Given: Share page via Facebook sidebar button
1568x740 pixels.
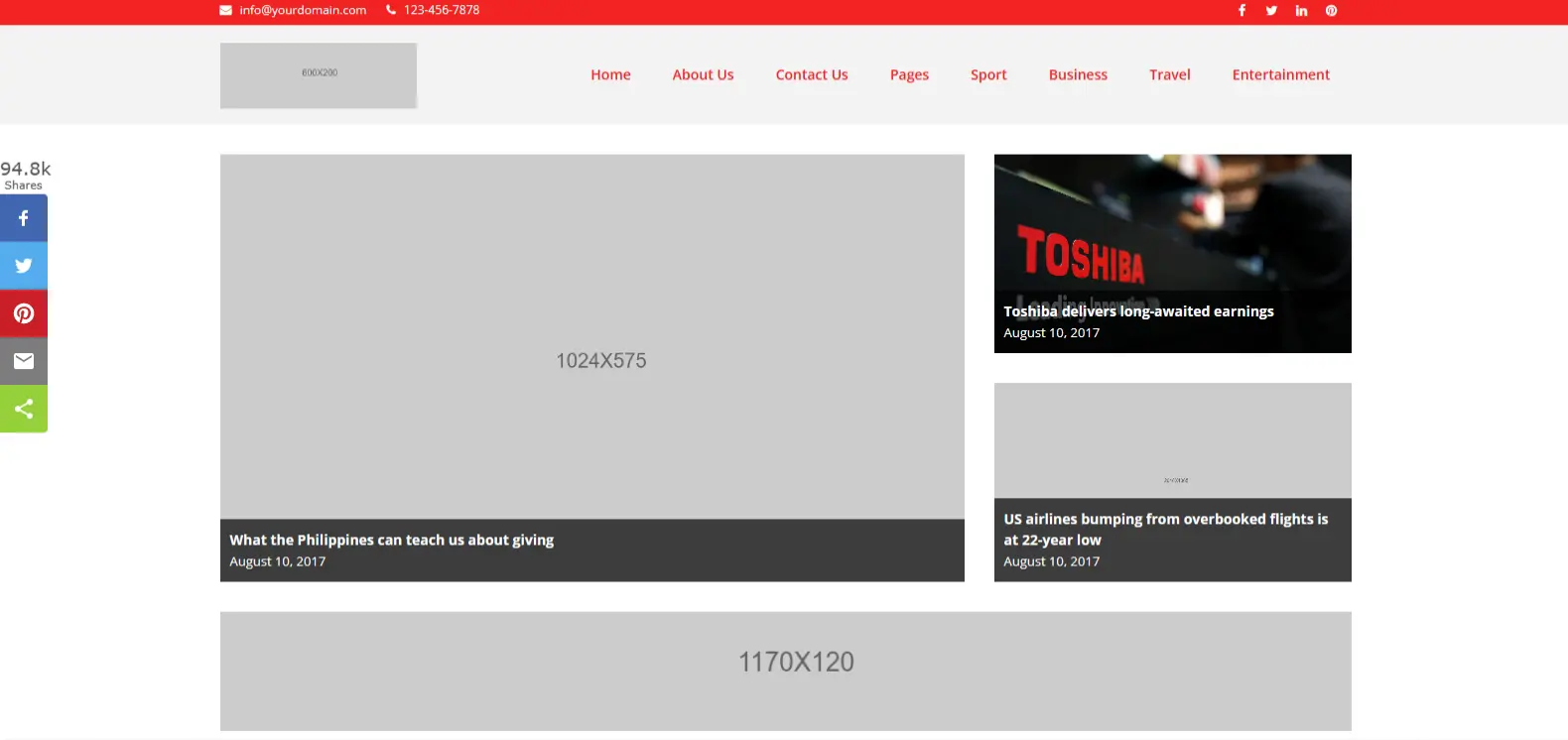Looking at the screenshot, I should [24, 218].
